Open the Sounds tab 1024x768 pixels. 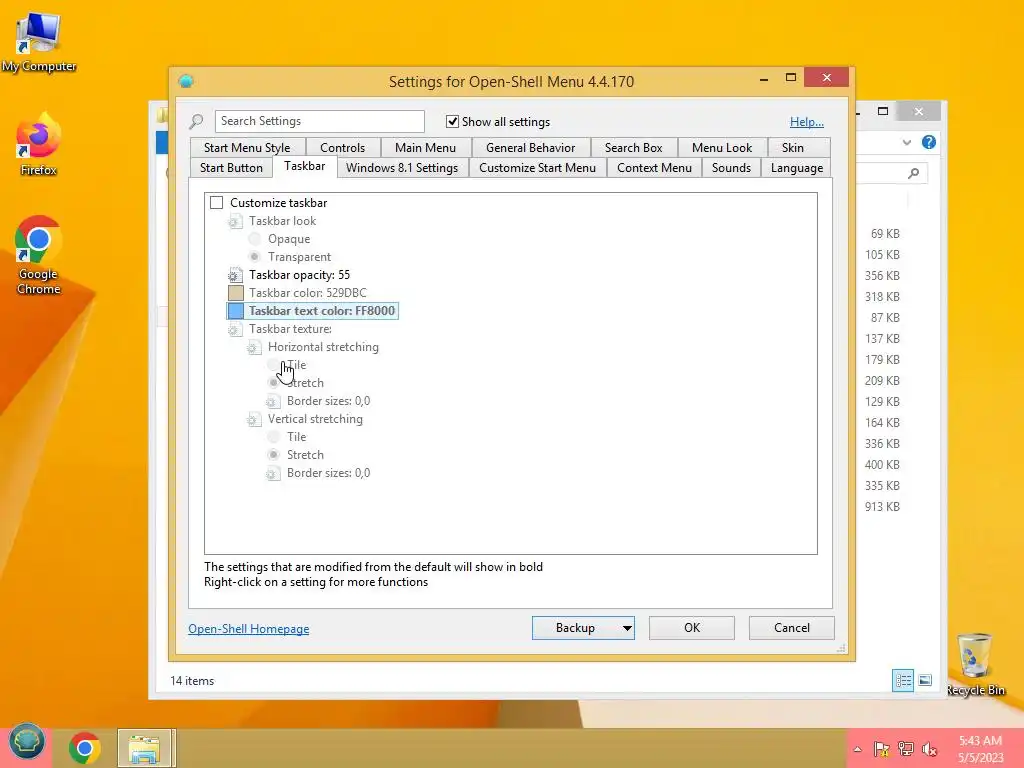[x=731, y=168]
